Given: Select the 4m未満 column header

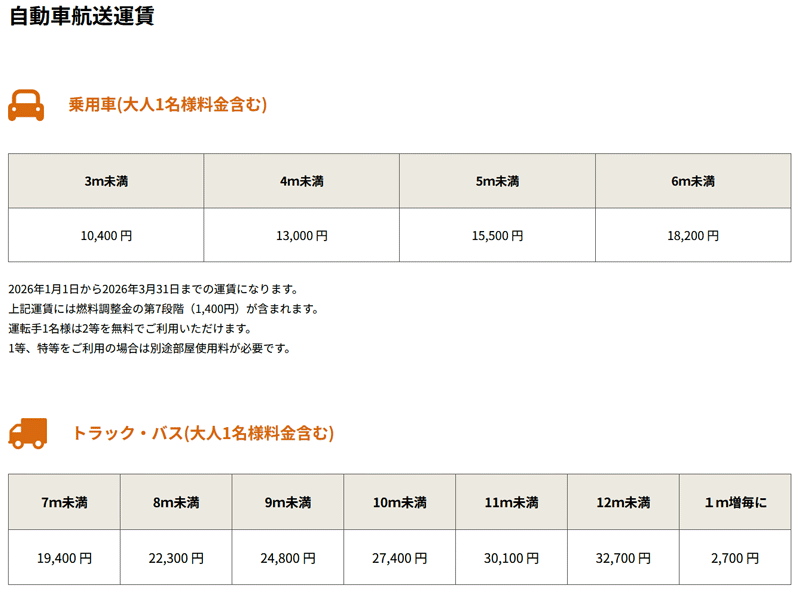Looking at the screenshot, I should (x=301, y=181).
